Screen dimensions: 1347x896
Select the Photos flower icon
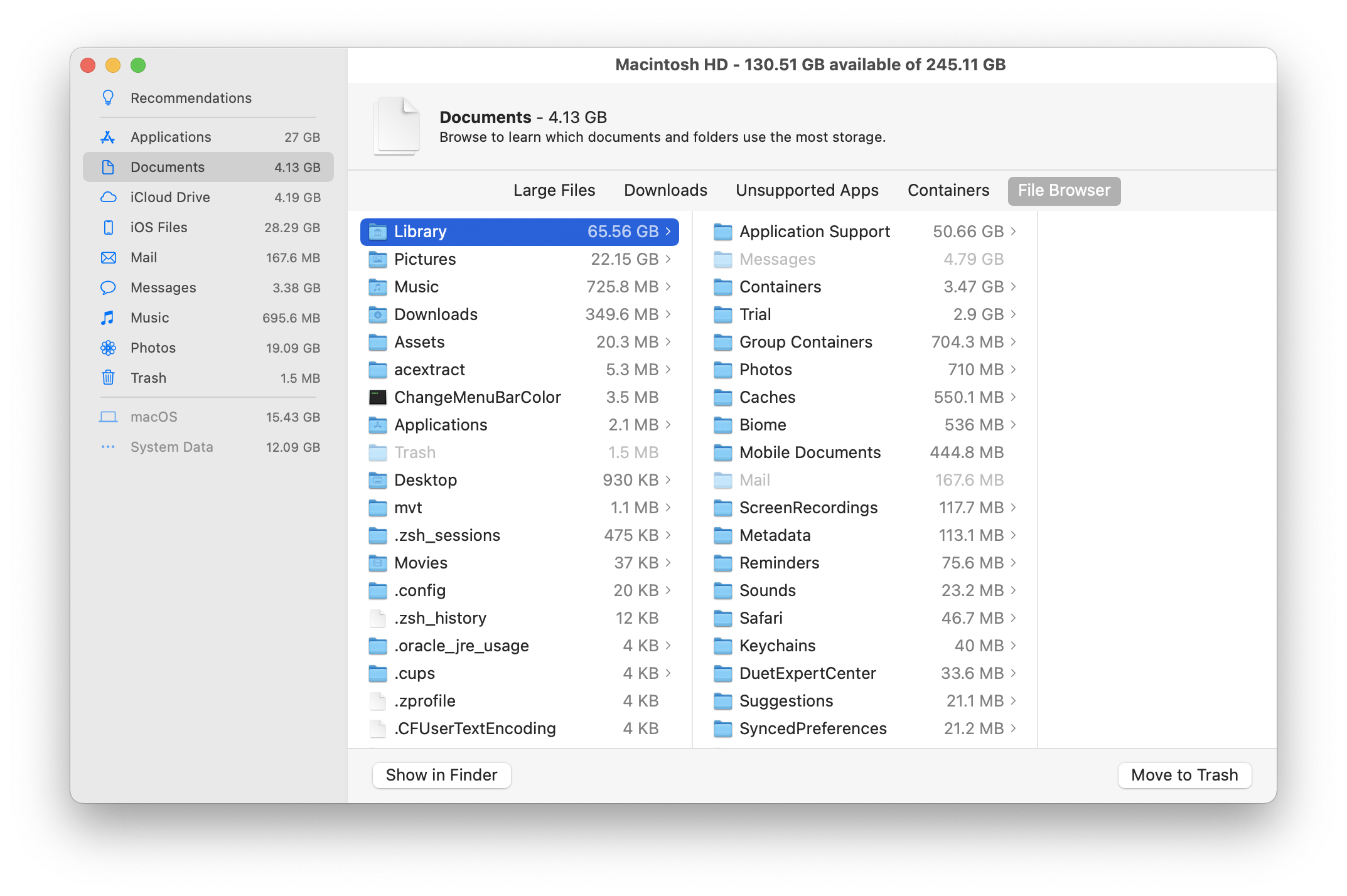tap(109, 348)
